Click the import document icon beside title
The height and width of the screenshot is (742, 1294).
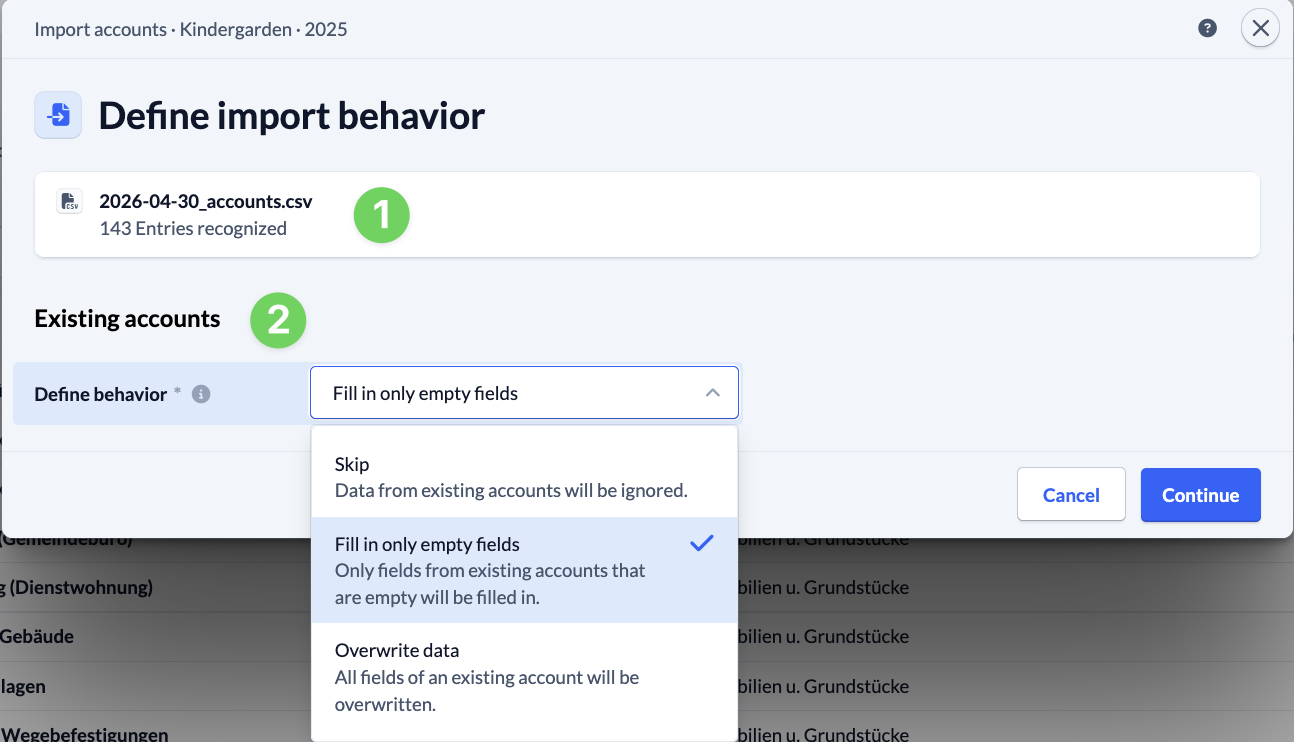[58, 116]
